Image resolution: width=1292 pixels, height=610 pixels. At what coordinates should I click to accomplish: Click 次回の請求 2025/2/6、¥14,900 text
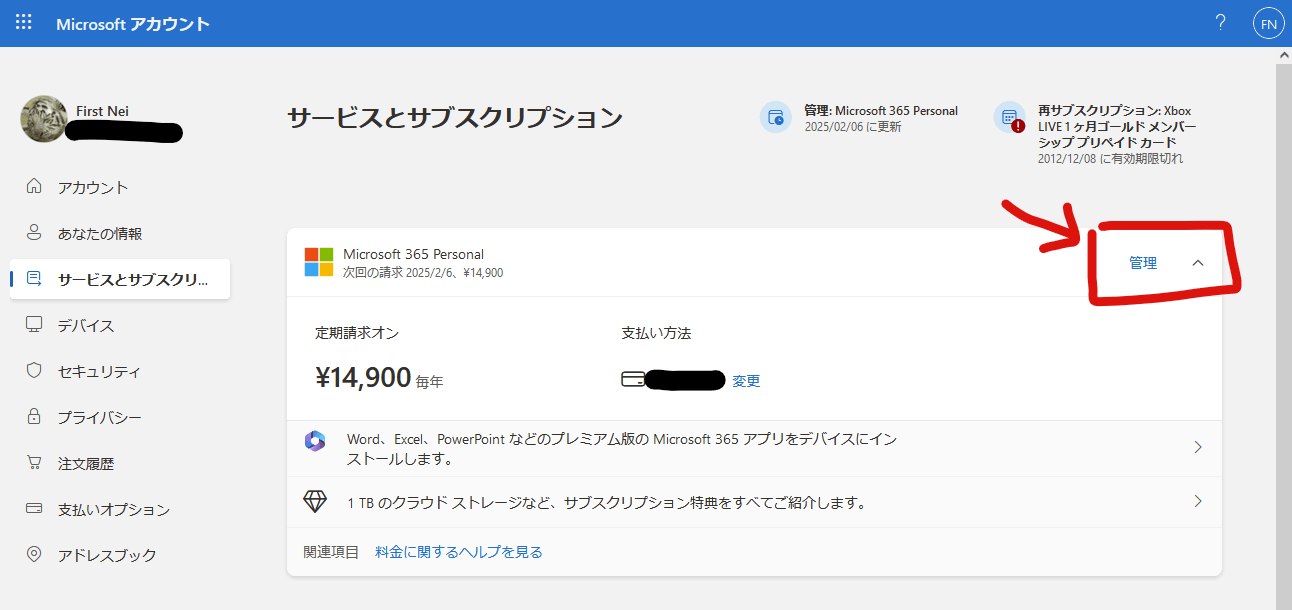(x=423, y=272)
